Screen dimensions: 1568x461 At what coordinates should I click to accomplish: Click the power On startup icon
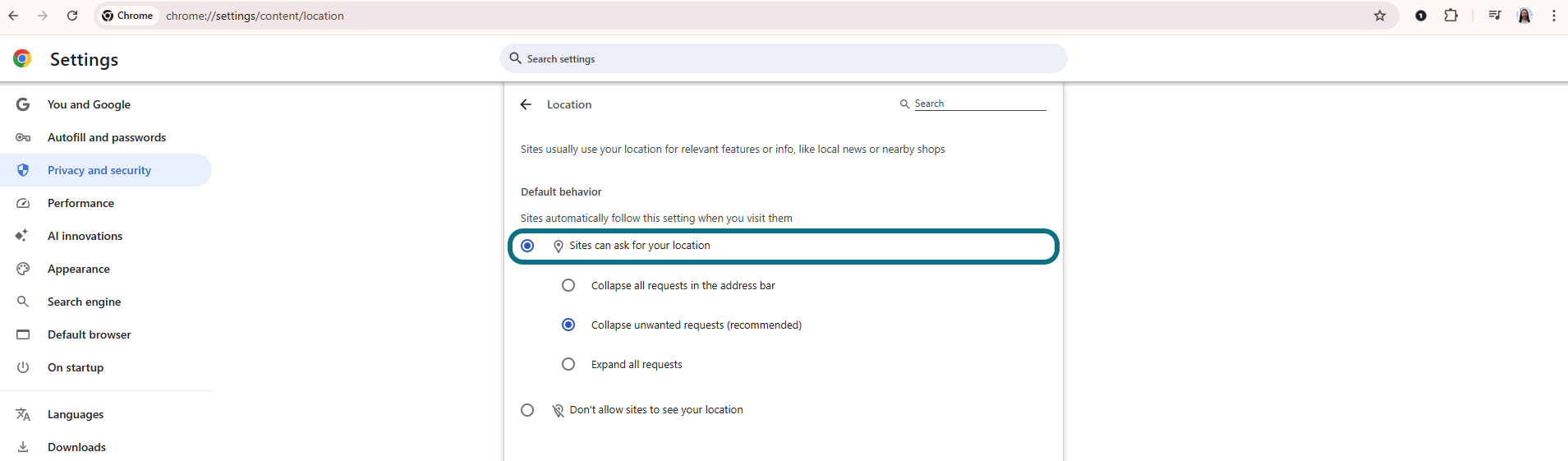click(23, 367)
